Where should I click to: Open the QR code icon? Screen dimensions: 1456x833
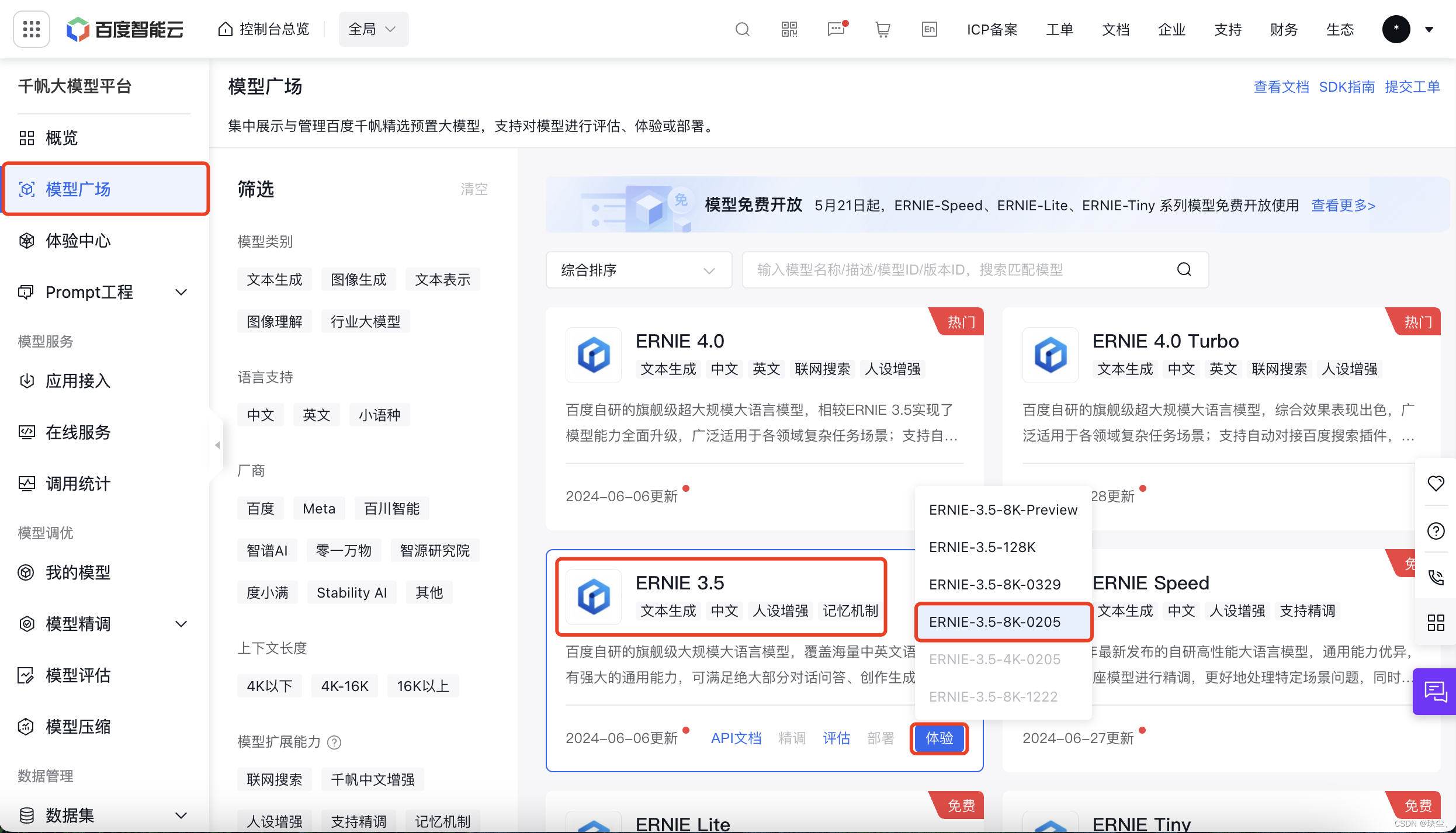[789, 29]
